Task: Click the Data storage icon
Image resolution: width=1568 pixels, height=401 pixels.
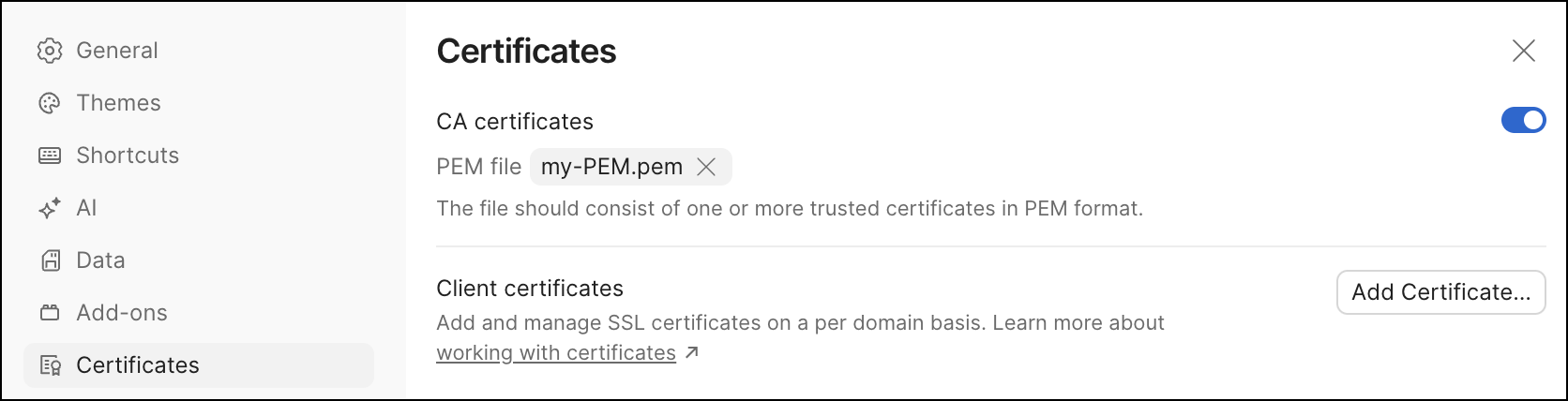Action: pyautogui.click(x=50, y=260)
